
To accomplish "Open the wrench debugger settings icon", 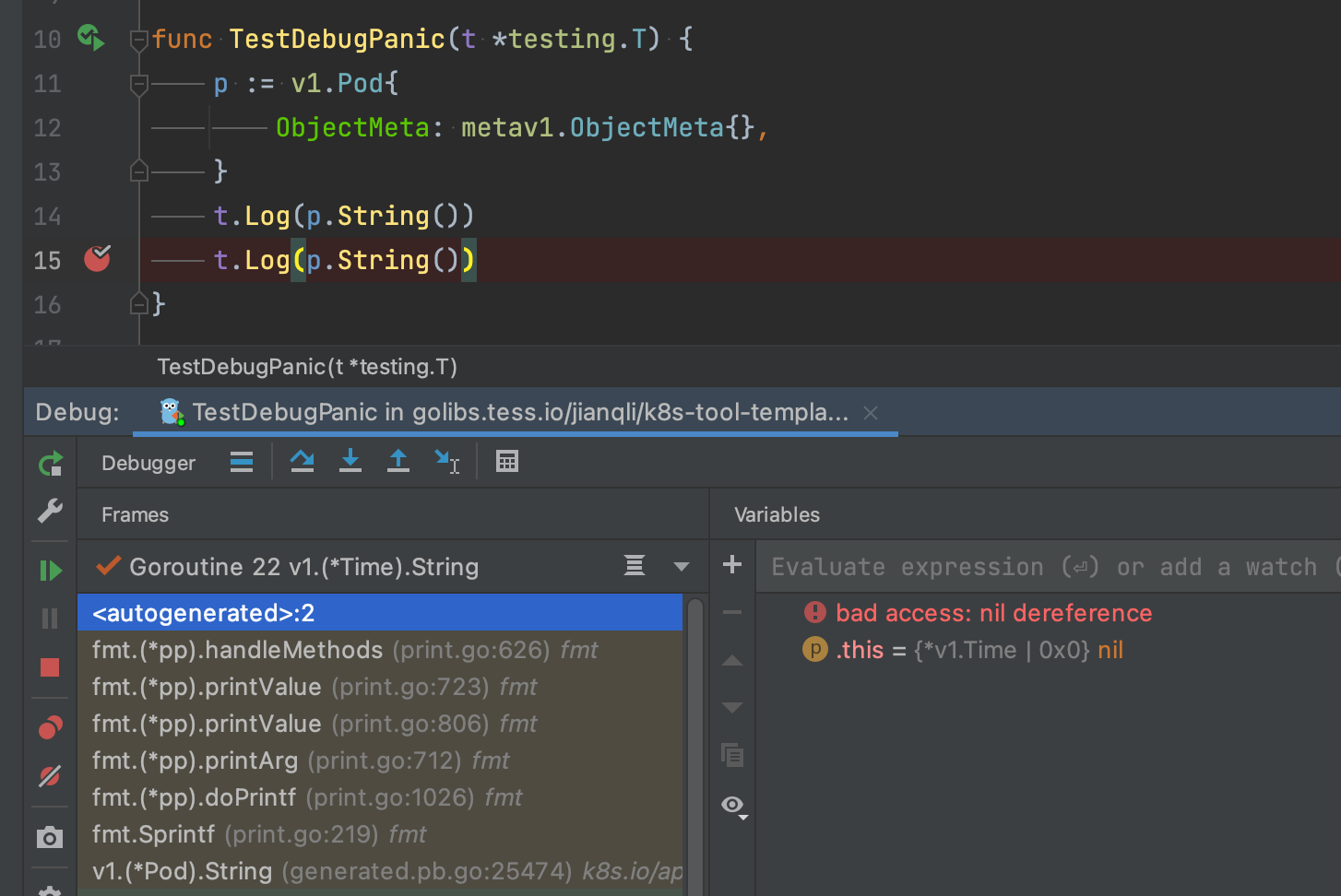I will point(51,511).
